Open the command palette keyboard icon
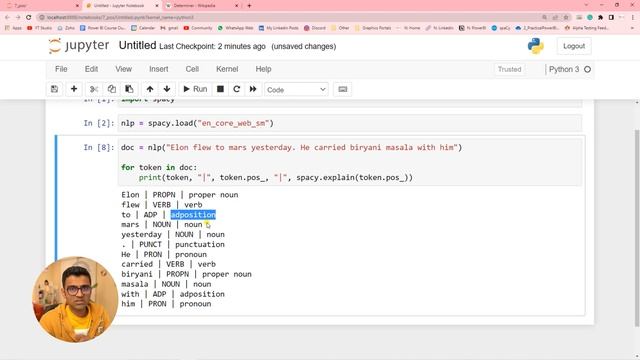640x360 pixels. point(342,89)
